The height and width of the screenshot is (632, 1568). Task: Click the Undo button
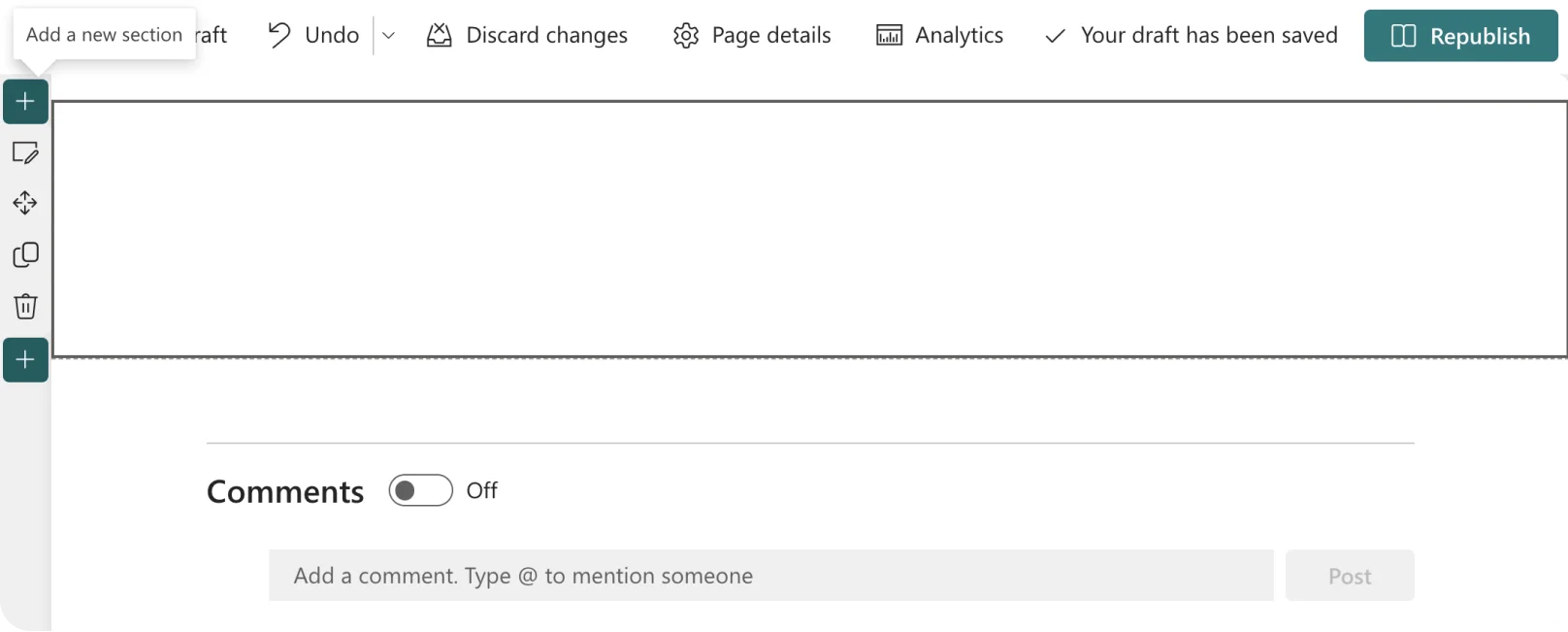(x=313, y=36)
